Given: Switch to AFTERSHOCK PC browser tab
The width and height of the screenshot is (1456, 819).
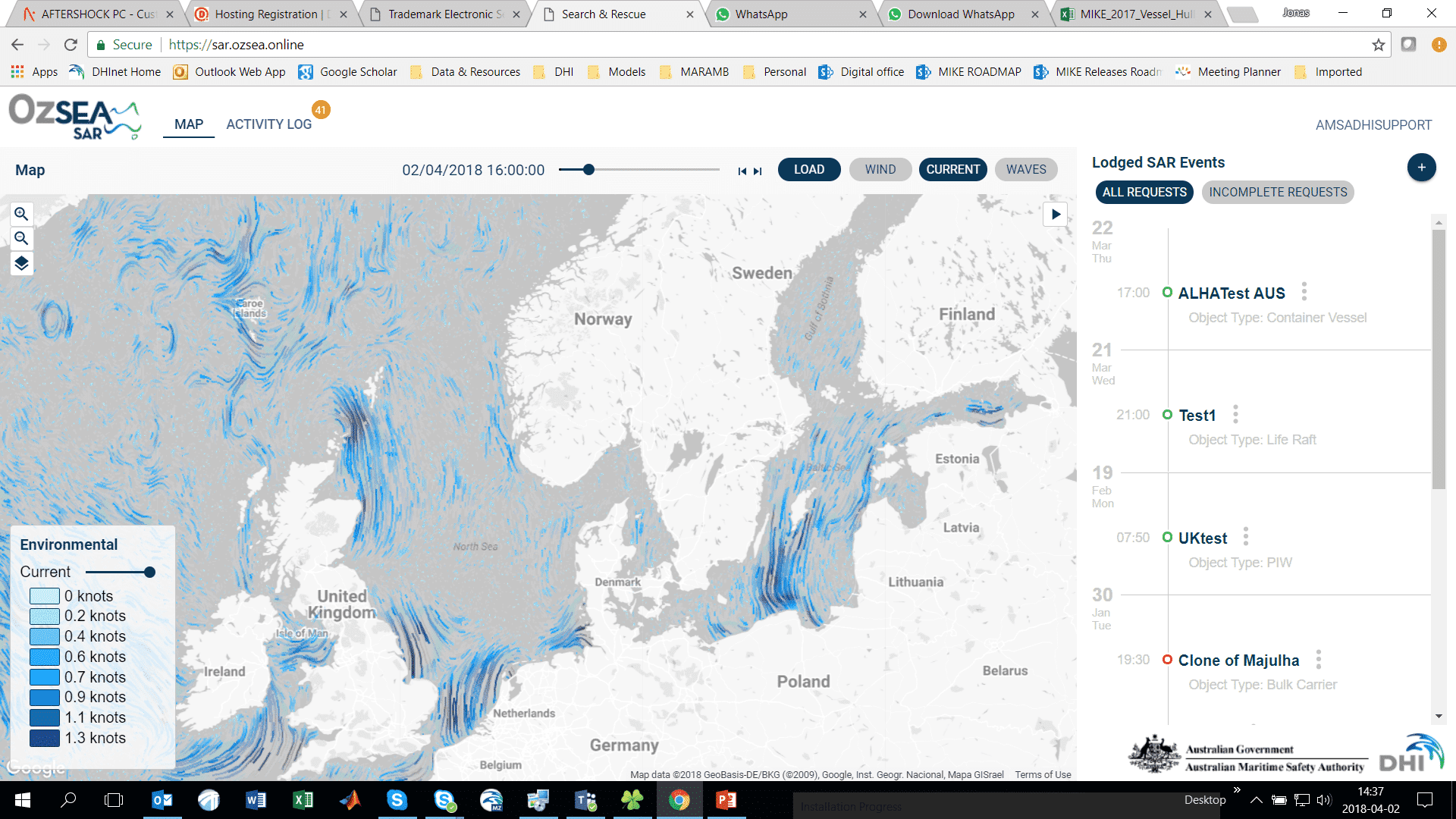Looking at the screenshot, I should [97, 14].
